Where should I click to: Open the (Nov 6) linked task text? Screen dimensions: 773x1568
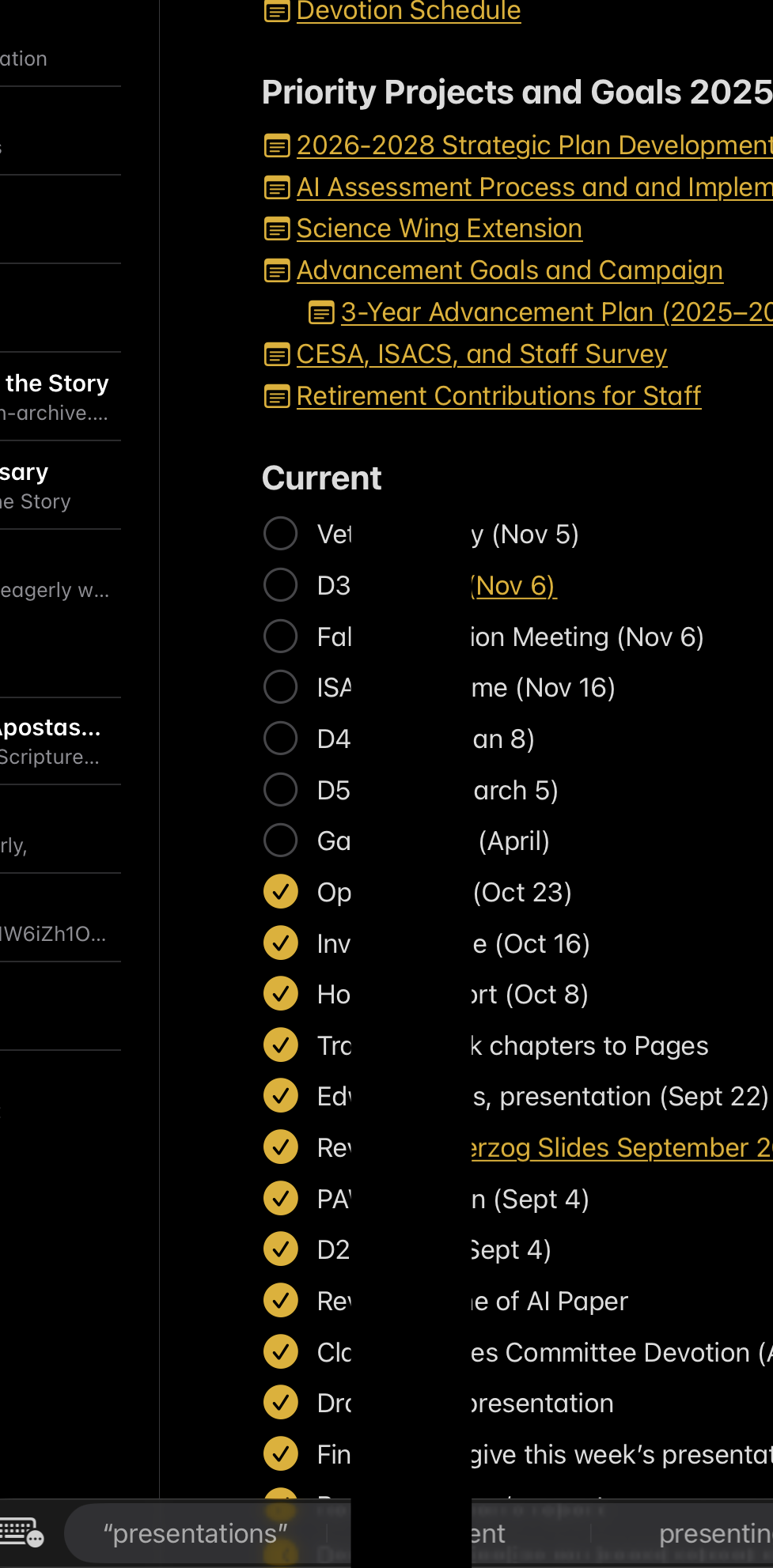514,586
